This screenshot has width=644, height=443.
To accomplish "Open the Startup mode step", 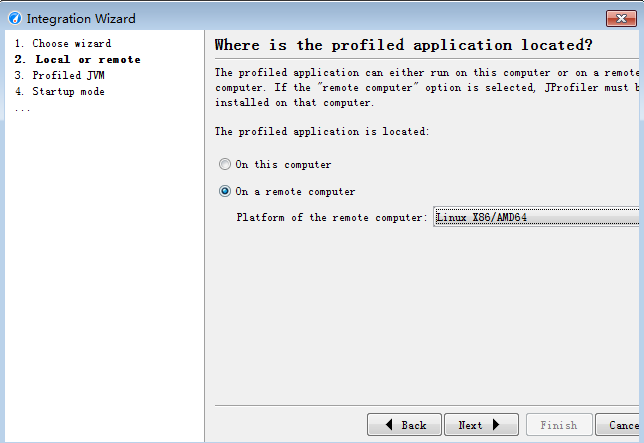I will click(x=60, y=92).
